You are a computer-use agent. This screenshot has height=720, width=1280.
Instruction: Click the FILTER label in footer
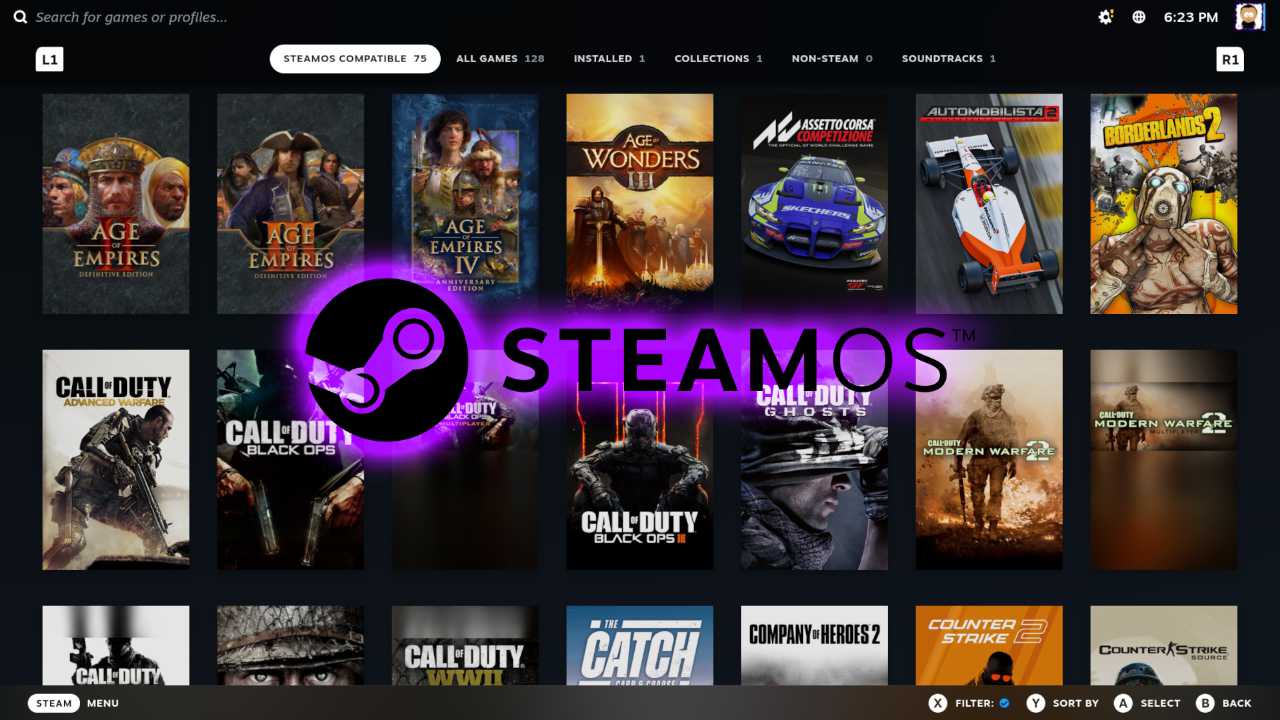tap(974, 703)
